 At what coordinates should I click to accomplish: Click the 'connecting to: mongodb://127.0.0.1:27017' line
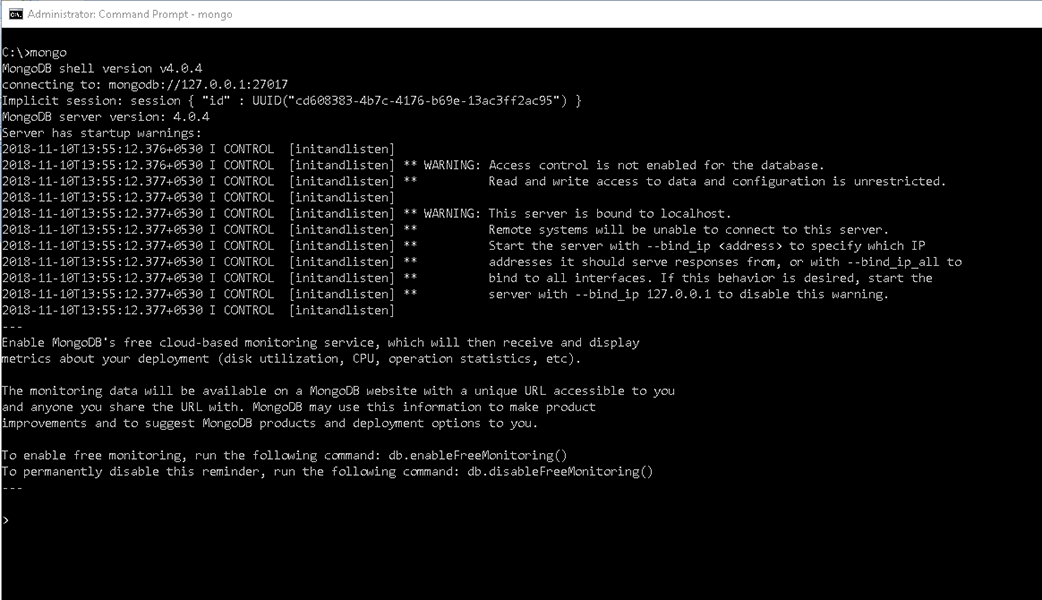(x=145, y=84)
